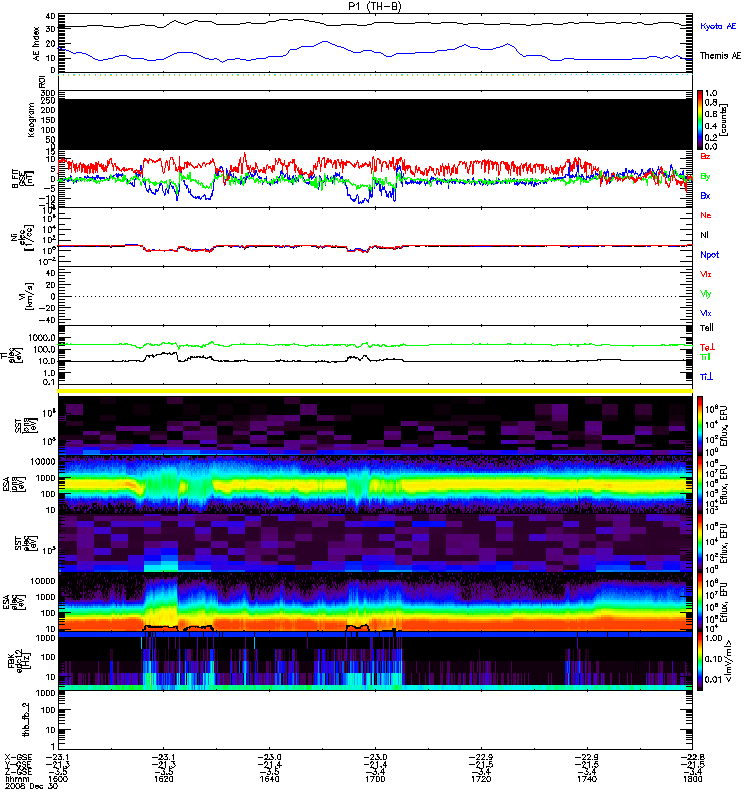Viewport: 750px width, 800px height.
Task: Select the red Te⊥ legend label
Action: pos(707,347)
